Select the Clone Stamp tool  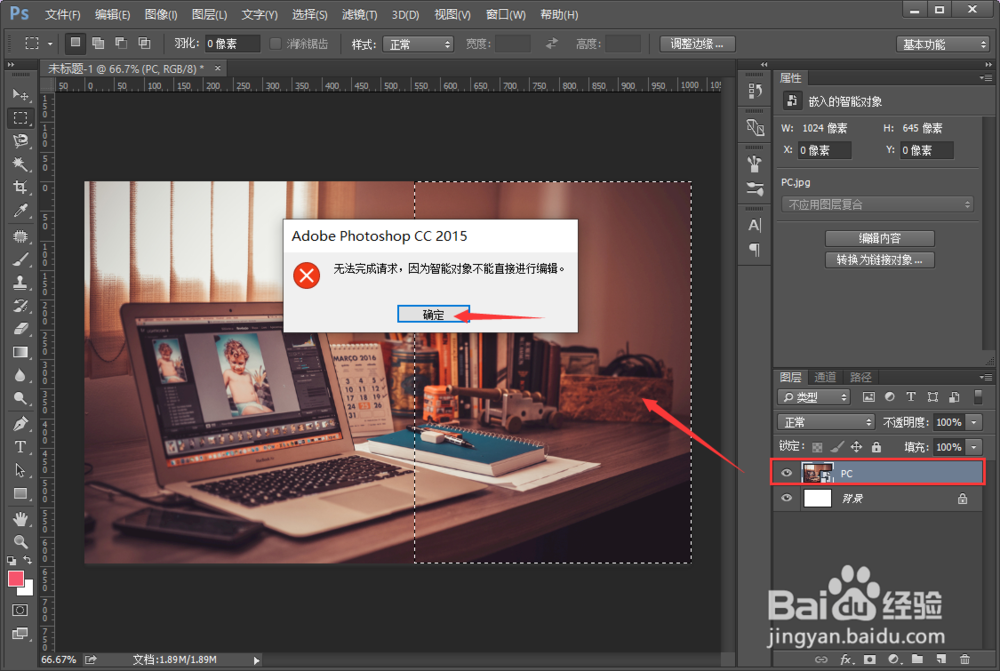20,283
